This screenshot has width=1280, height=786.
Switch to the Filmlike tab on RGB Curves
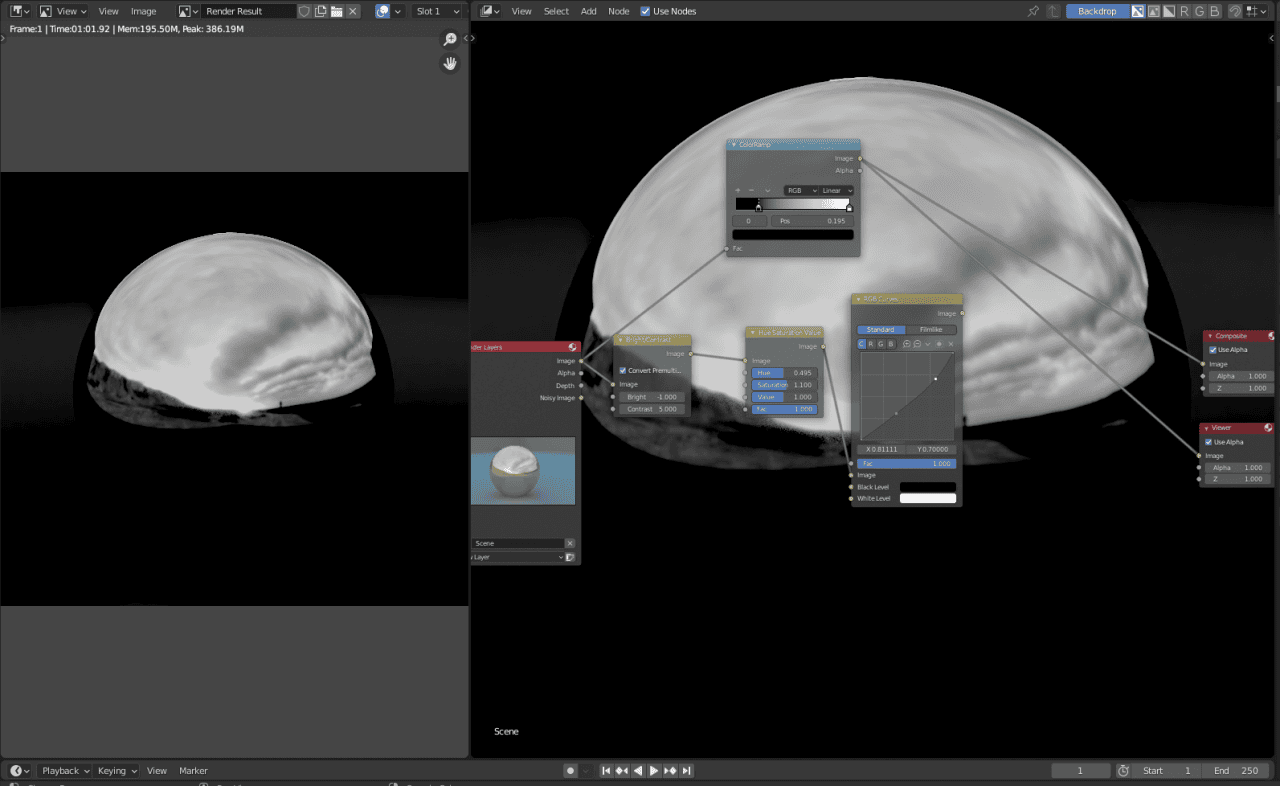point(930,328)
